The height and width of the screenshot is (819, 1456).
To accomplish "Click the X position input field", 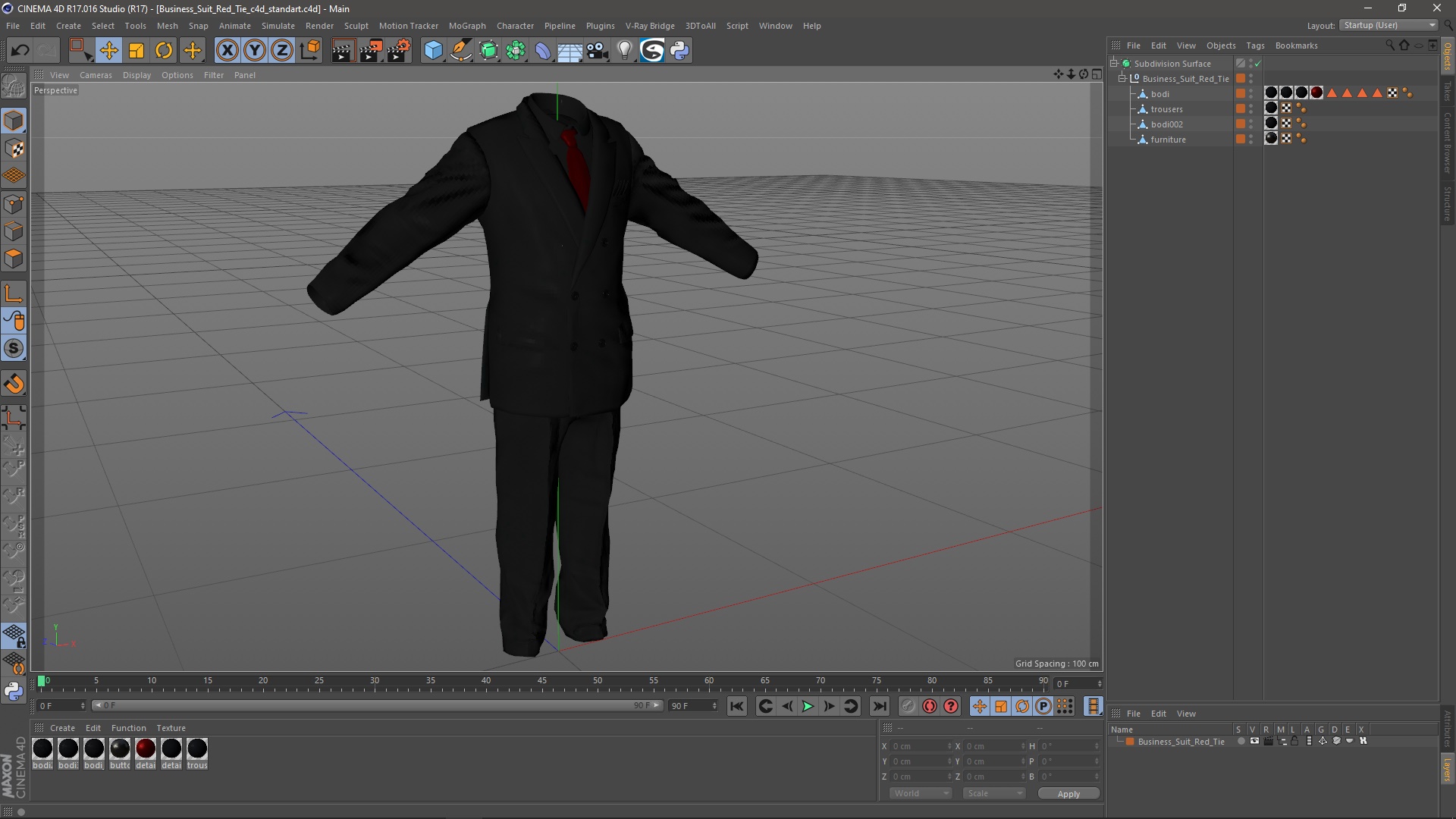I will pos(920,746).
